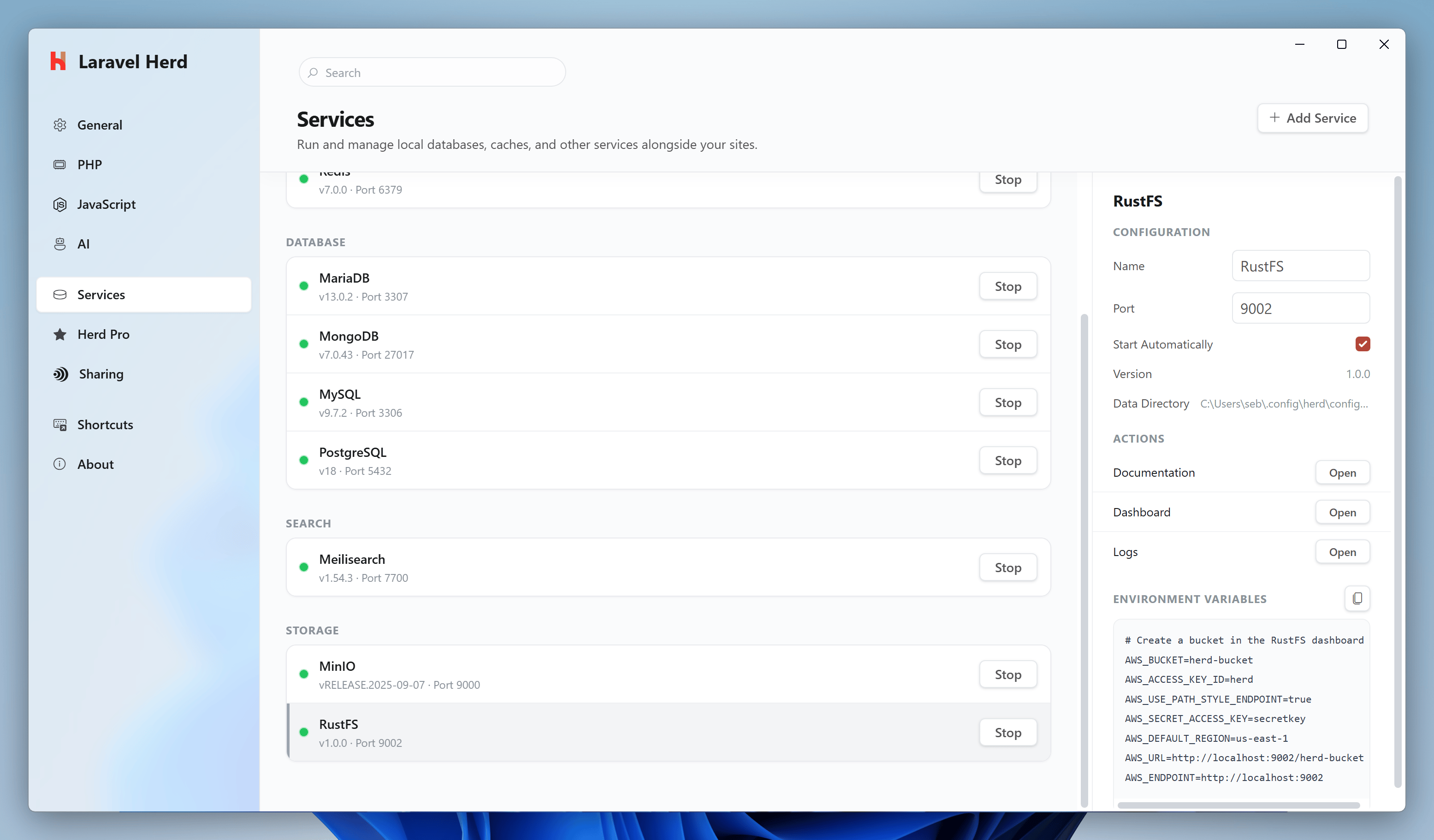Open the General settings section
The image size is (1434, 840).
coord(143,124)
